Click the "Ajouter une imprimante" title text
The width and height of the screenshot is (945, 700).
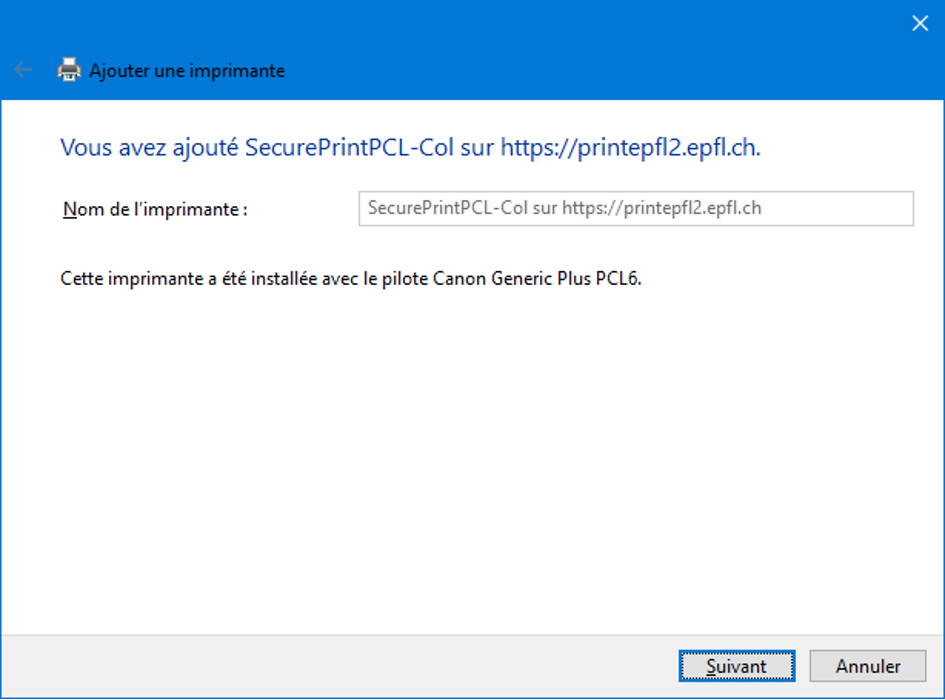click(187, 71)
